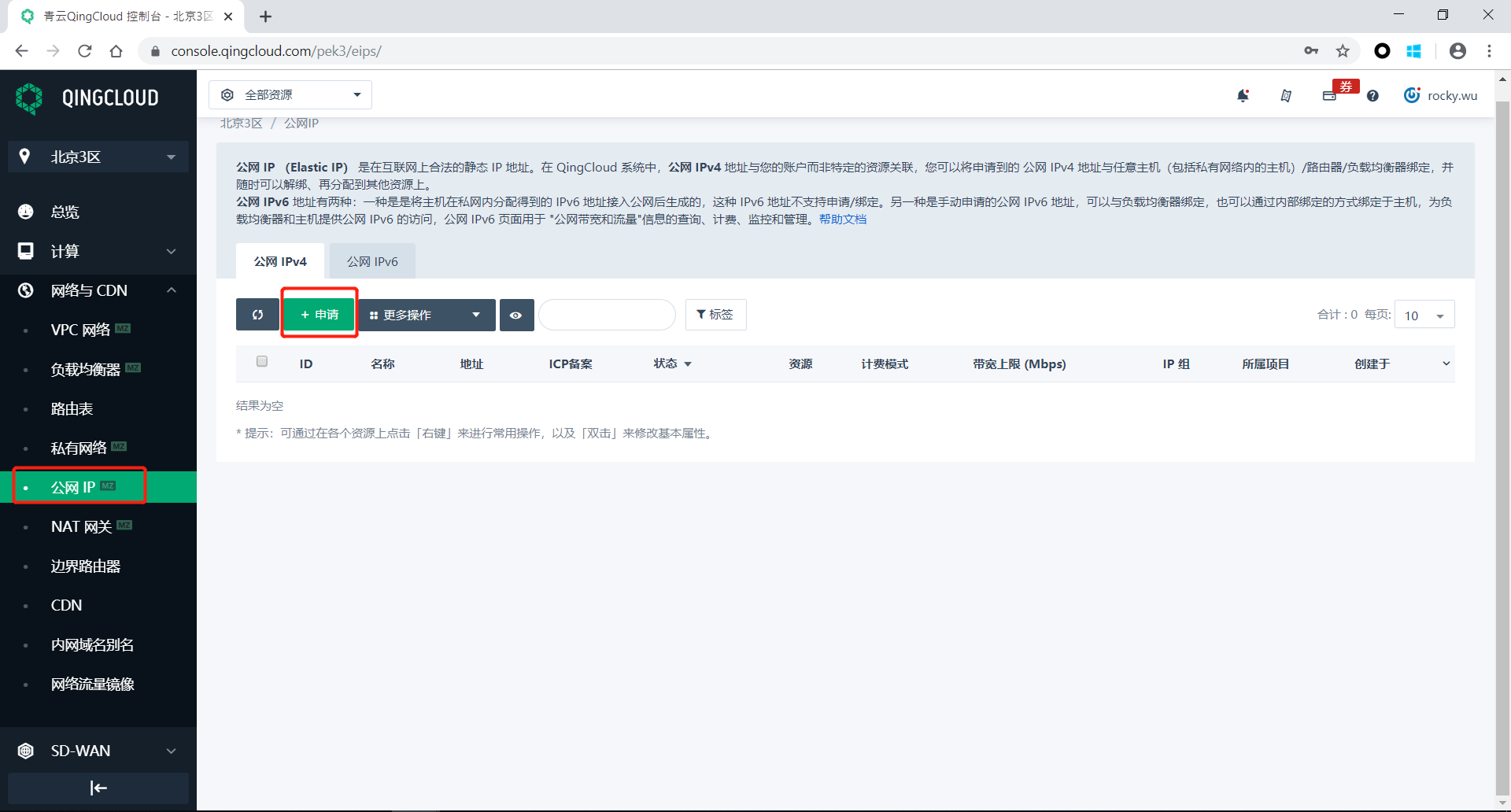Focus the search input field

pos(607,315)
